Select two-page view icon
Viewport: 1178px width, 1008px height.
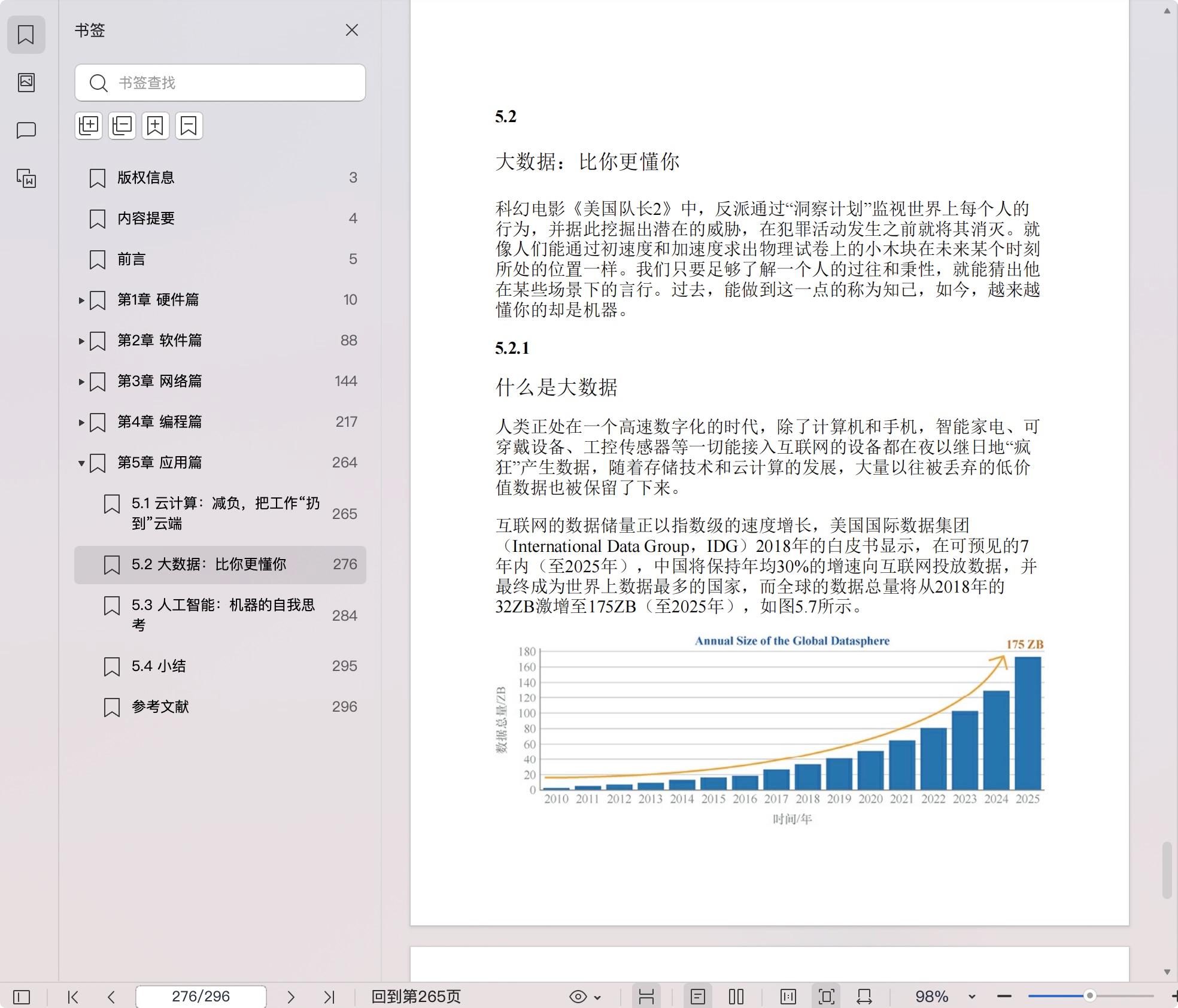(736, 997)
